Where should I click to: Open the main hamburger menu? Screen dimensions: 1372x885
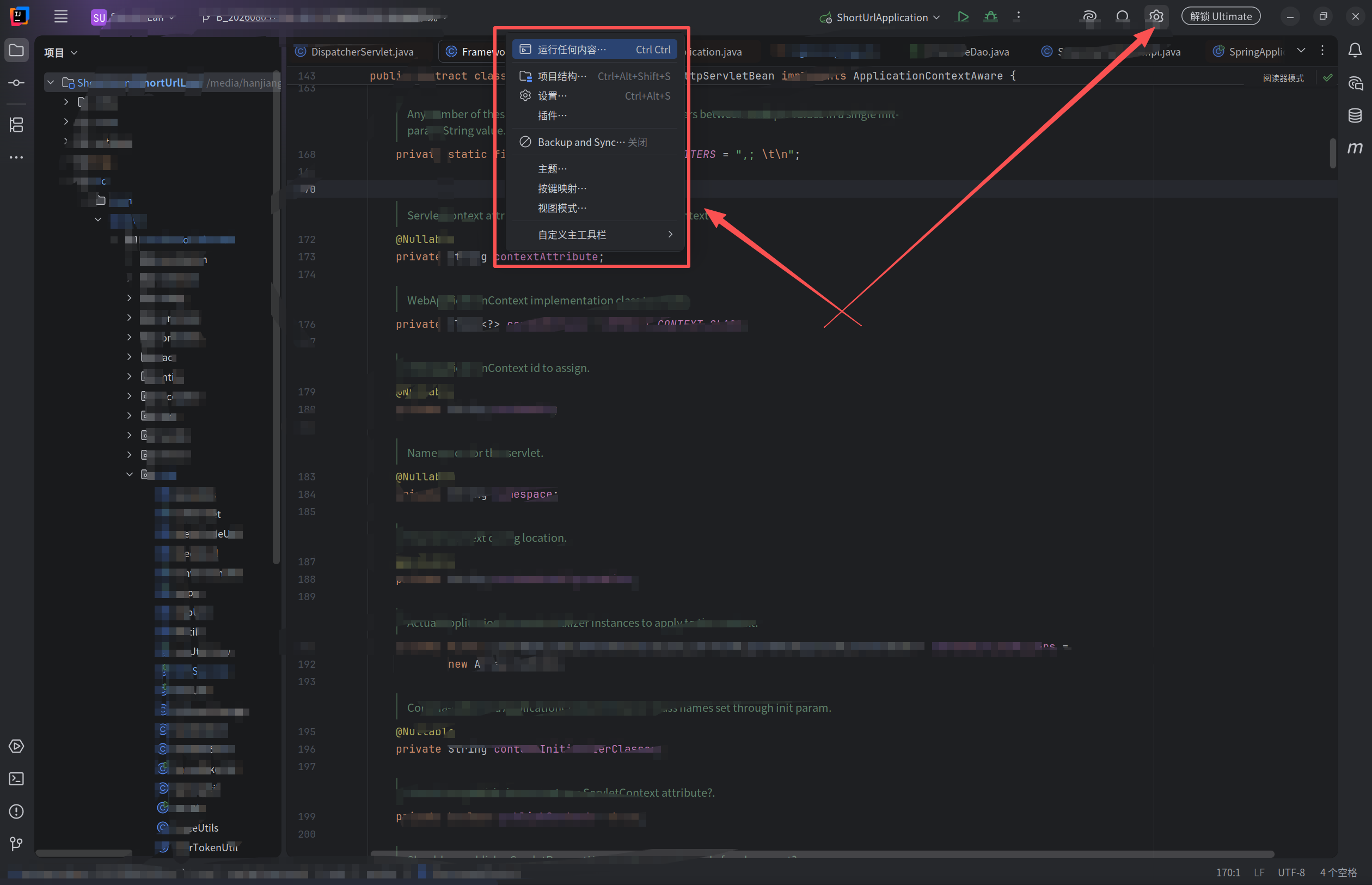61,17
